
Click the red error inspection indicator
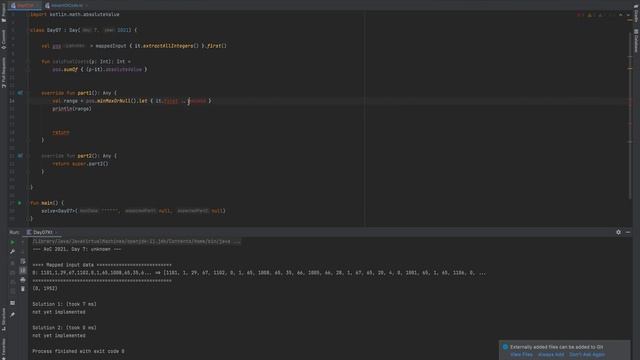coord(579,15)
